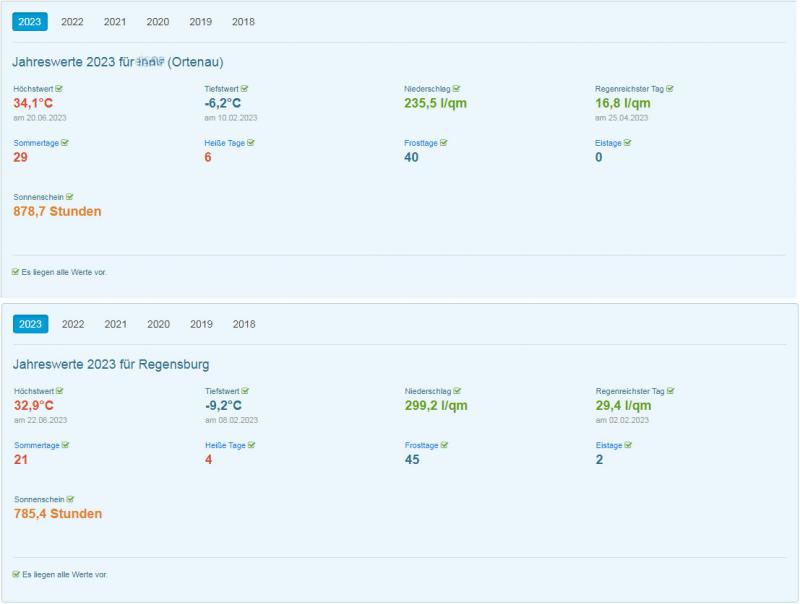Open 2020 tab in Ortenau panel

pos(158,22)
